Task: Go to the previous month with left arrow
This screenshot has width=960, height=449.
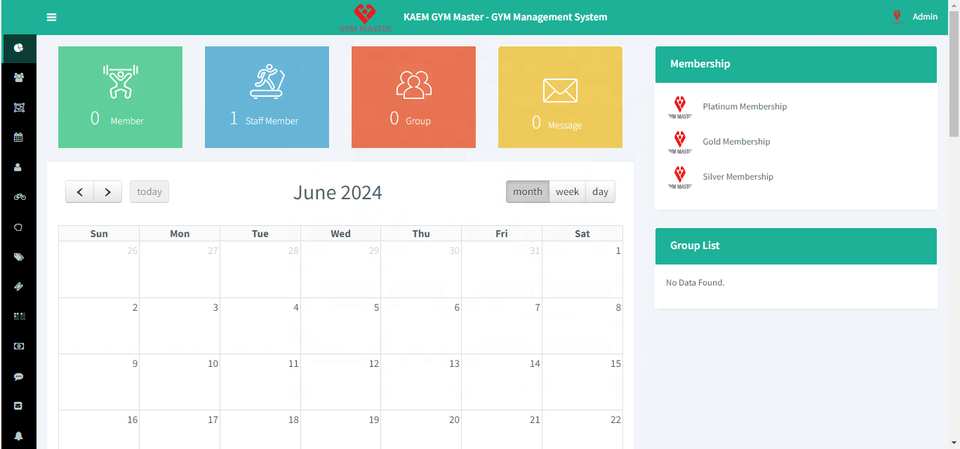Action: tap(80, 192)
